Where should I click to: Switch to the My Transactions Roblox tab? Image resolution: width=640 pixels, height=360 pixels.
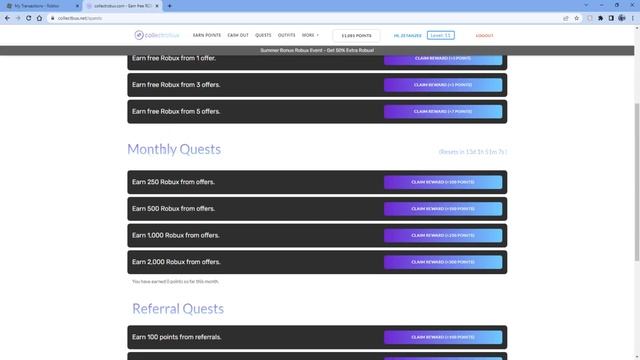42,6
